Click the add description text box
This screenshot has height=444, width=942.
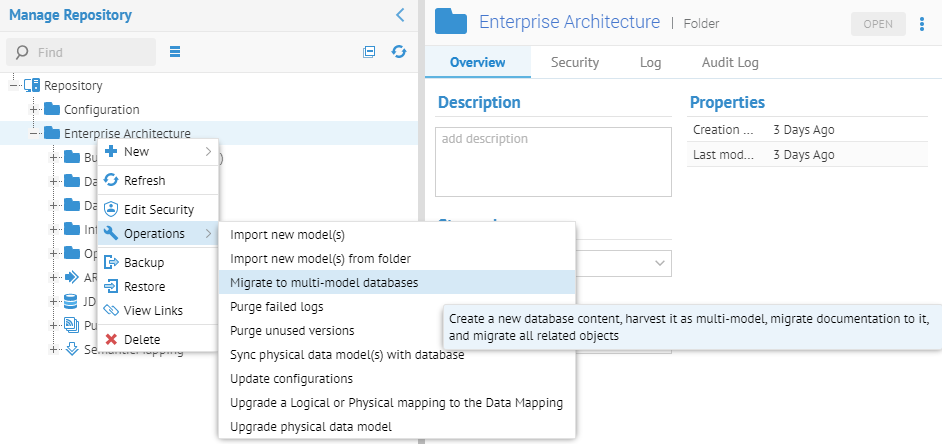[553, 161]
